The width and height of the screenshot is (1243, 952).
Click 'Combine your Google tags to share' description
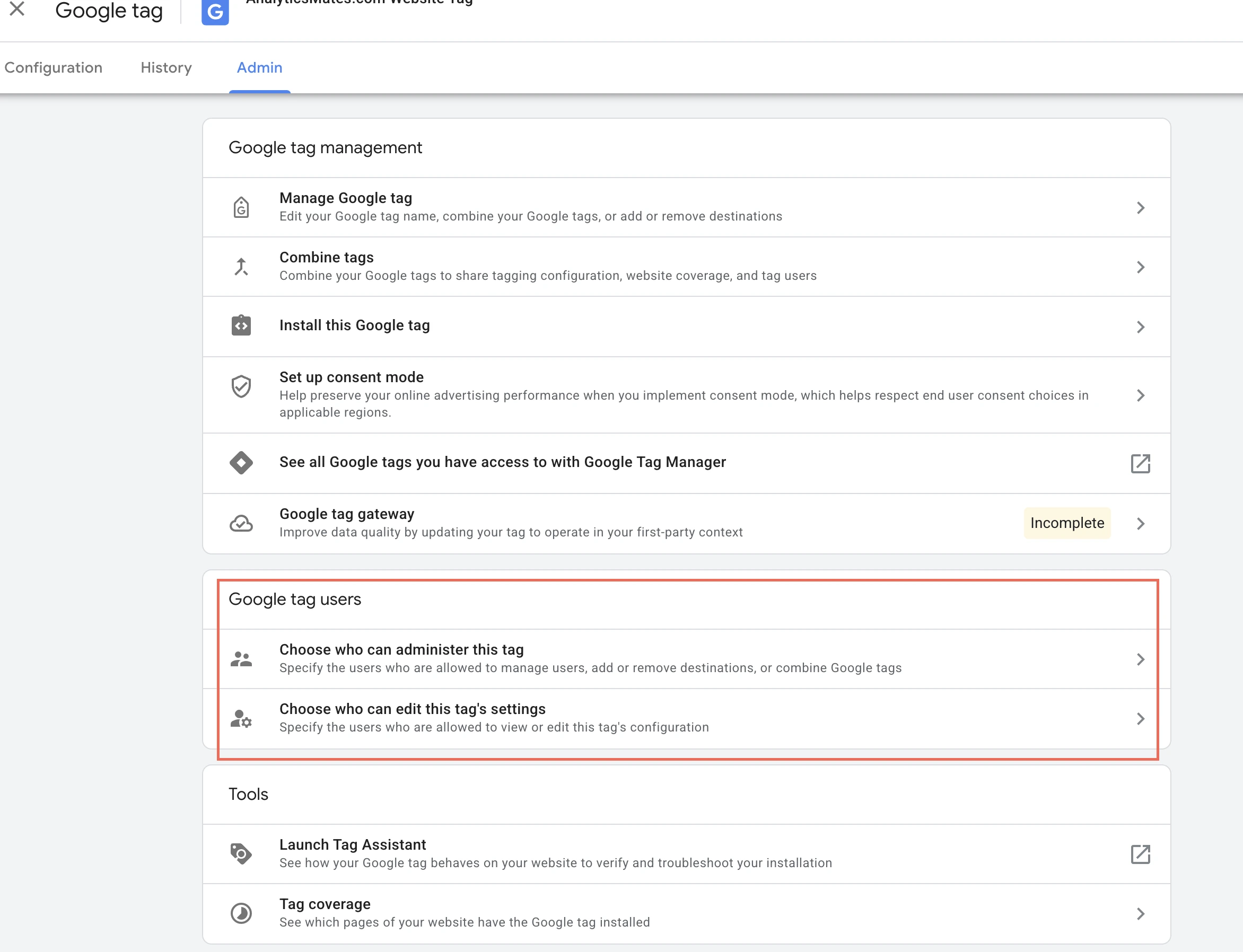548,276
